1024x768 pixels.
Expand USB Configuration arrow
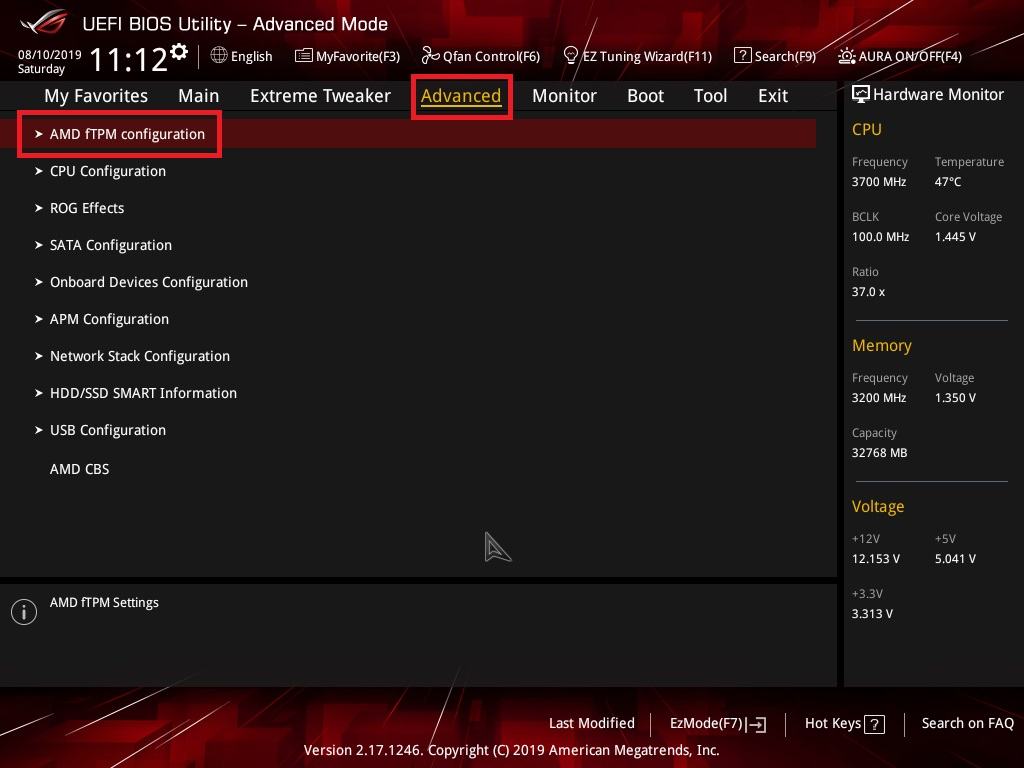coord(39,430)
